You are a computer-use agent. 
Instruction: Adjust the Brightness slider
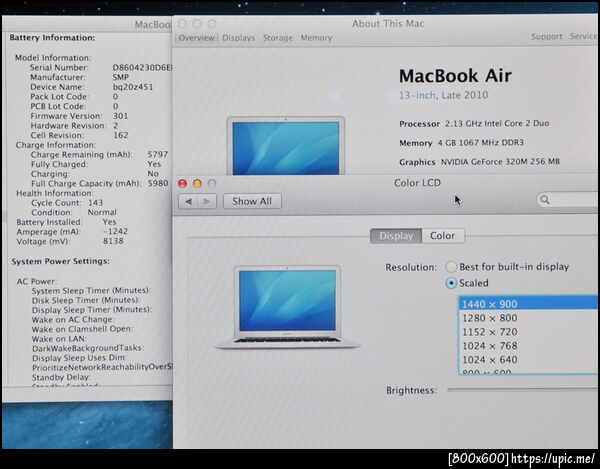(x=522, y=390)
